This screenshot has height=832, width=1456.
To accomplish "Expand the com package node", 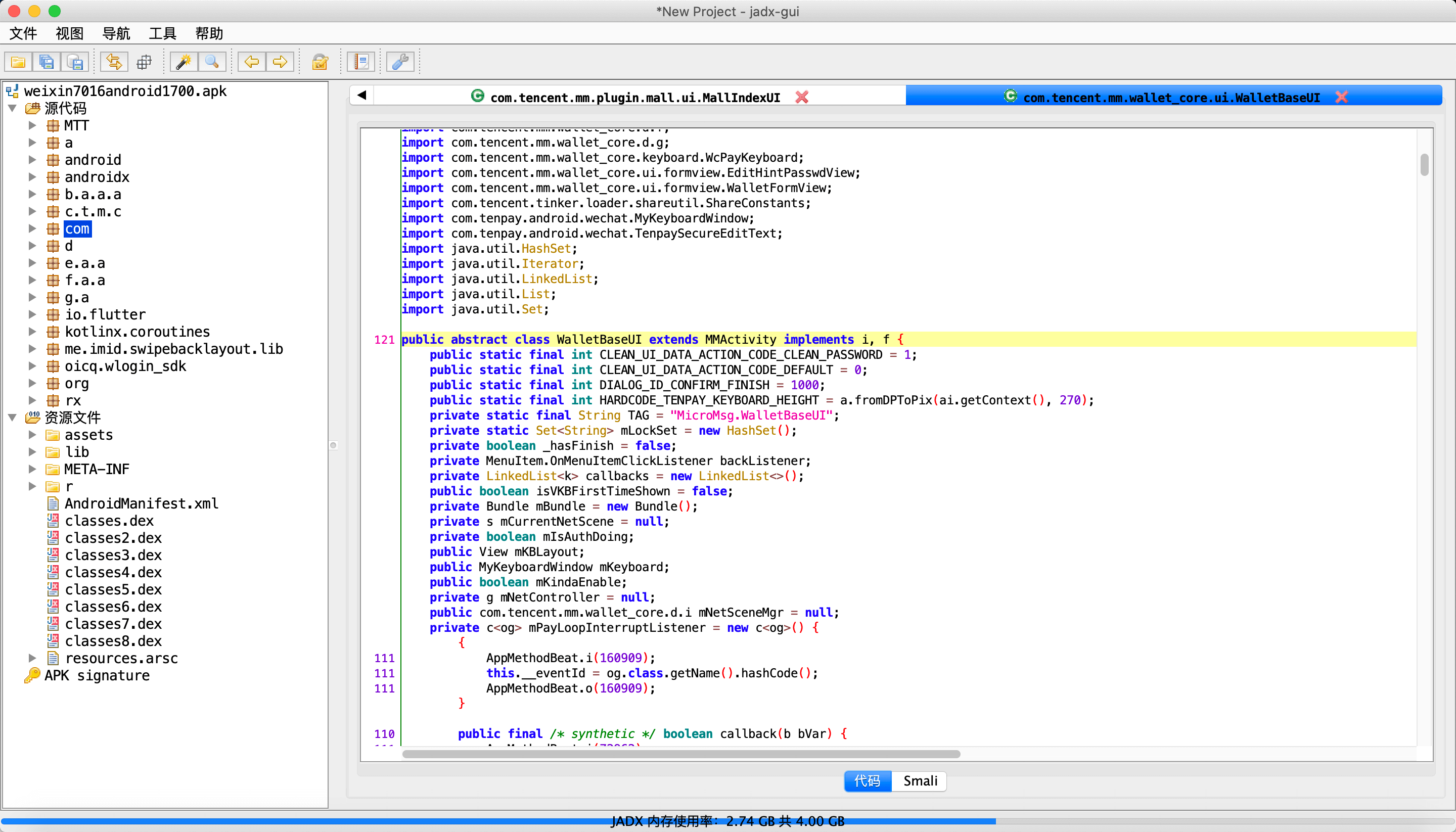I will (32, 228).
